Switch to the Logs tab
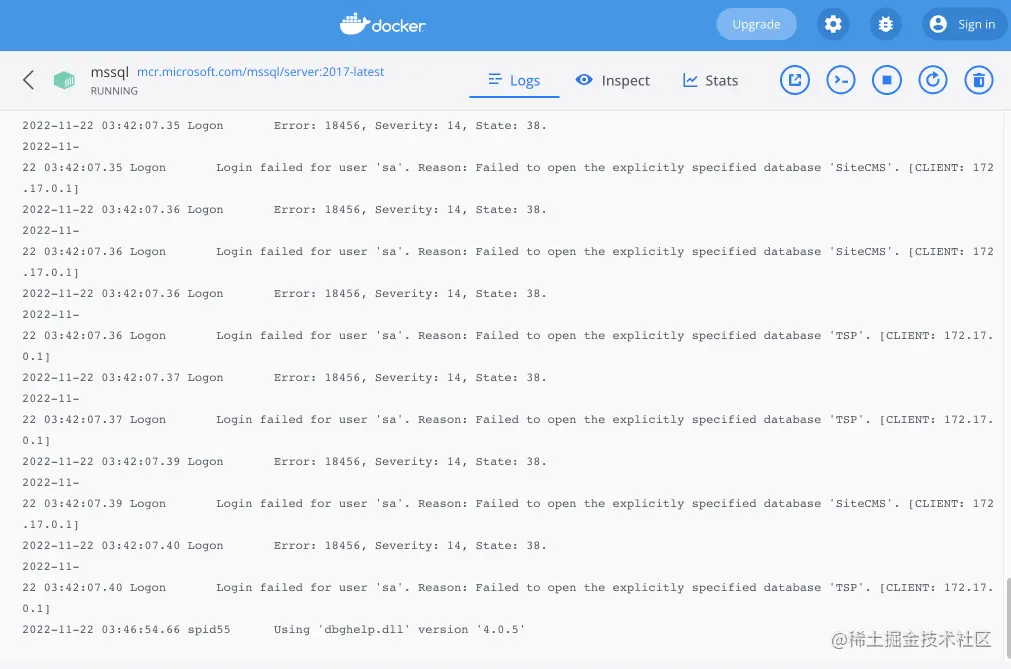The height and width of the screenshot is (669, 1011). coord(514,81)
